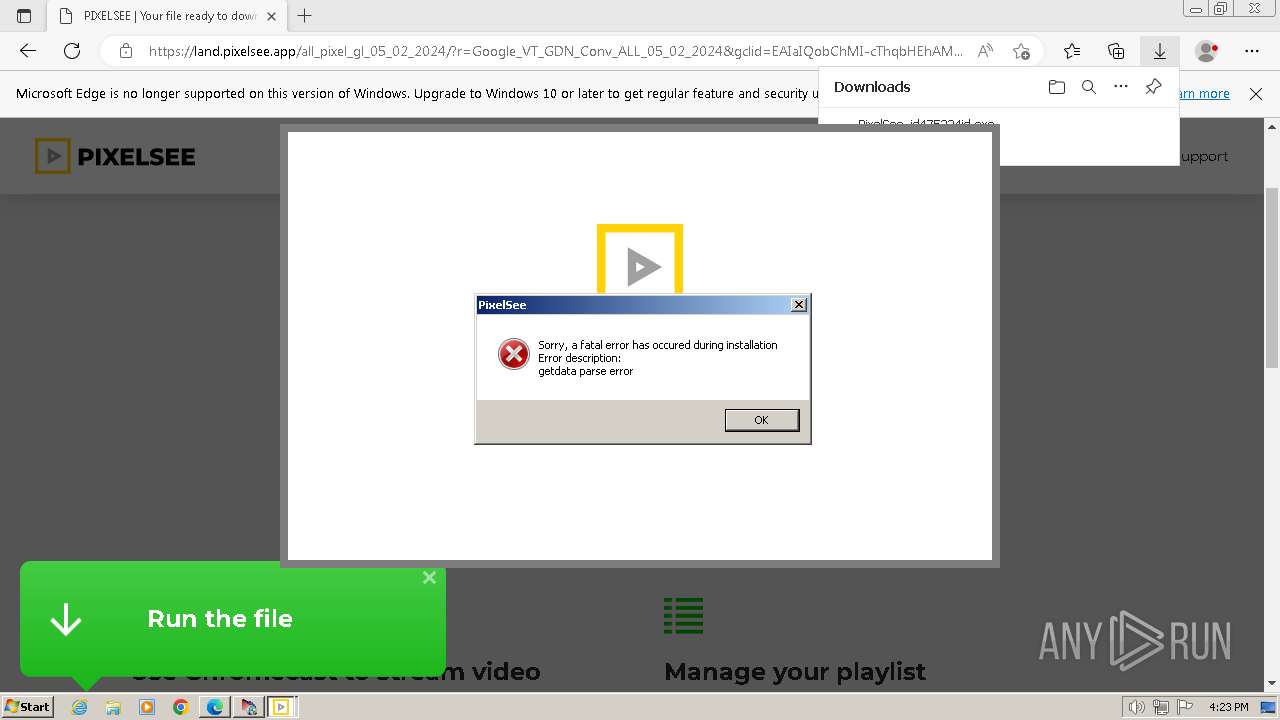
Task: Open the tab actions menu icon
Action: tap(24, 16)
